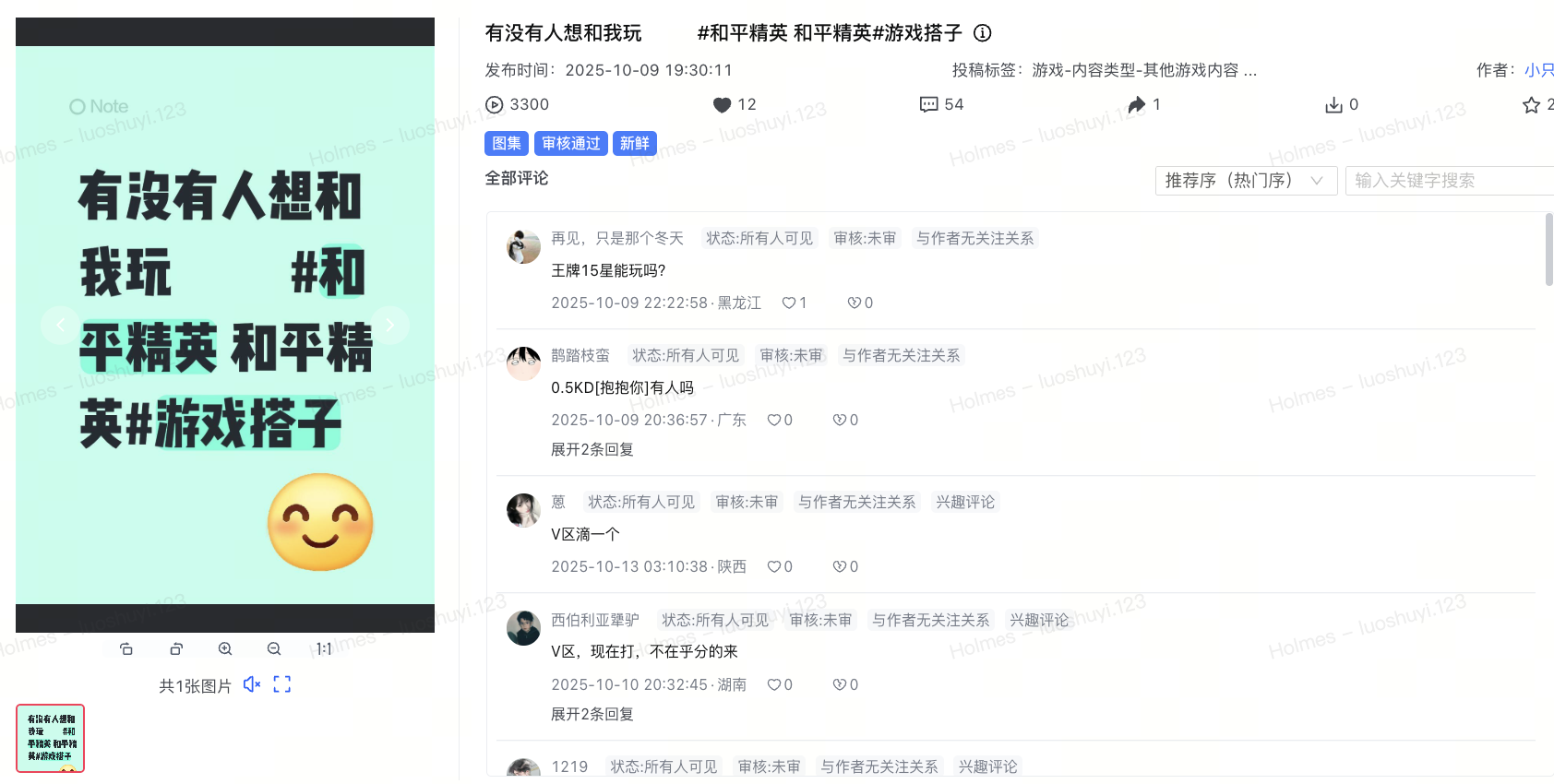Open the author name link

(1538, 70)
